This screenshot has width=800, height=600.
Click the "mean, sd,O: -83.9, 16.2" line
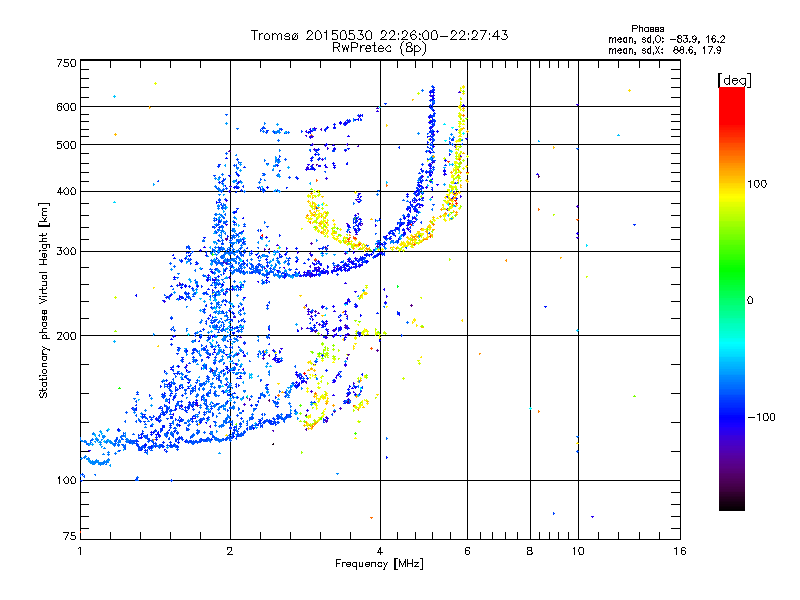coord(666,39)
